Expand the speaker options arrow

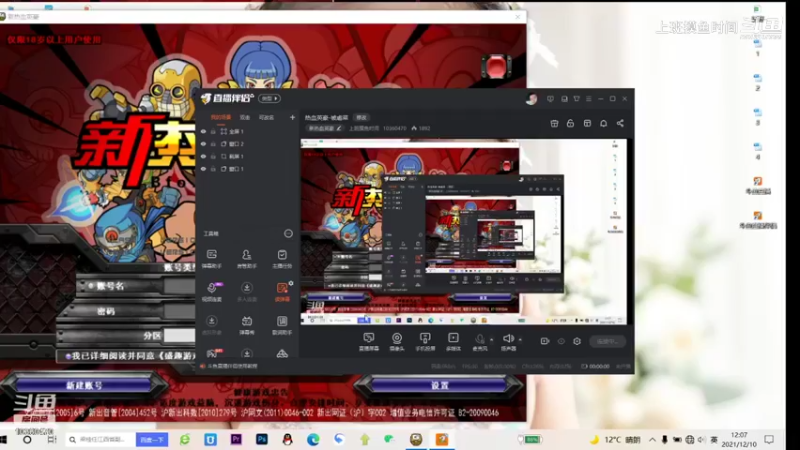click(520, 339)
